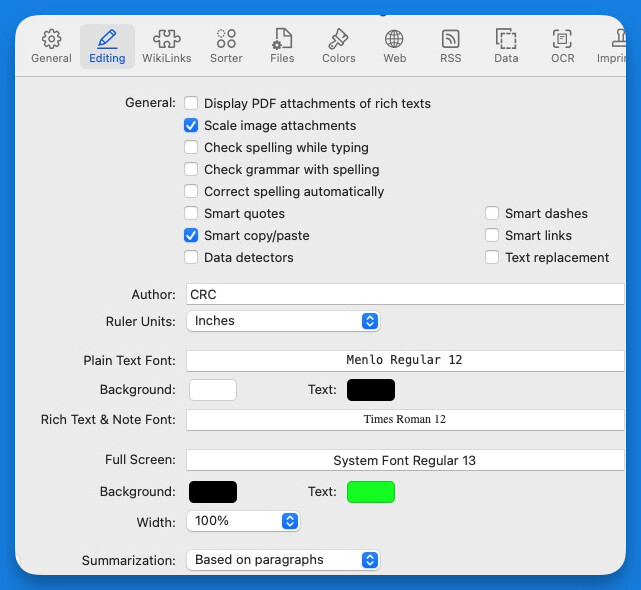Screen dimensions: 641x590
Task: Enable Check spelling while typing
Action: click(x=191, y=148)
